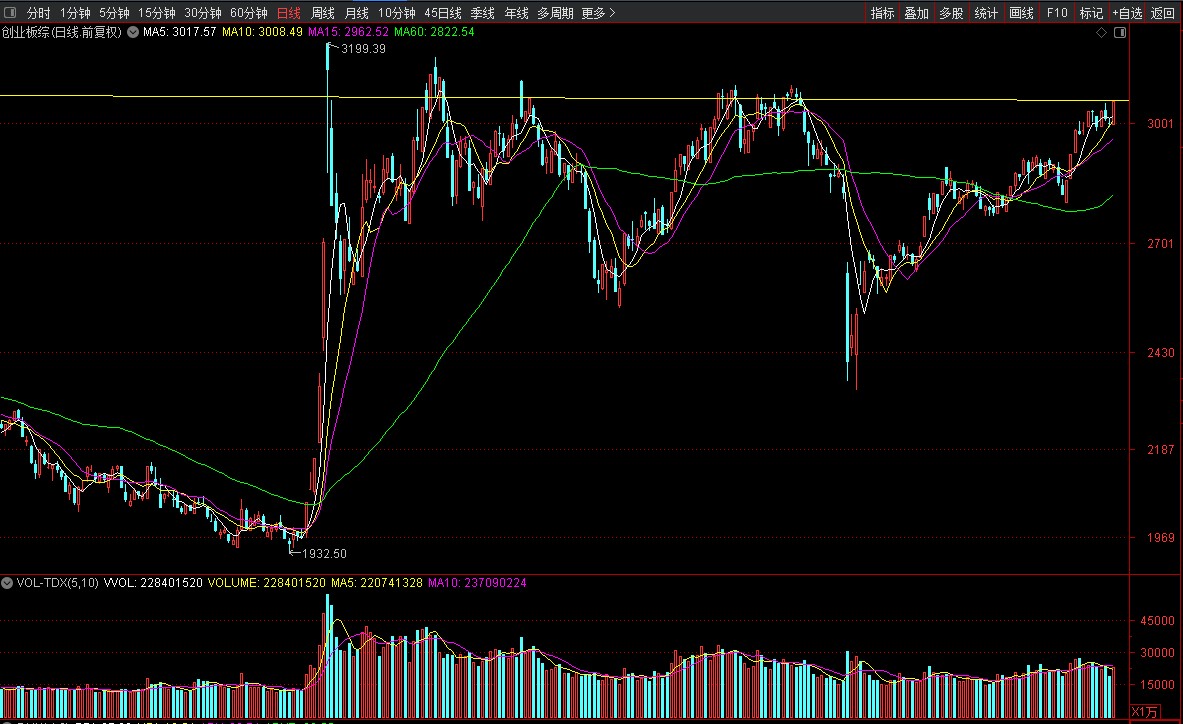Click the 2701 price axis label
1183x724 pixels.
[x=1160, y=244]
